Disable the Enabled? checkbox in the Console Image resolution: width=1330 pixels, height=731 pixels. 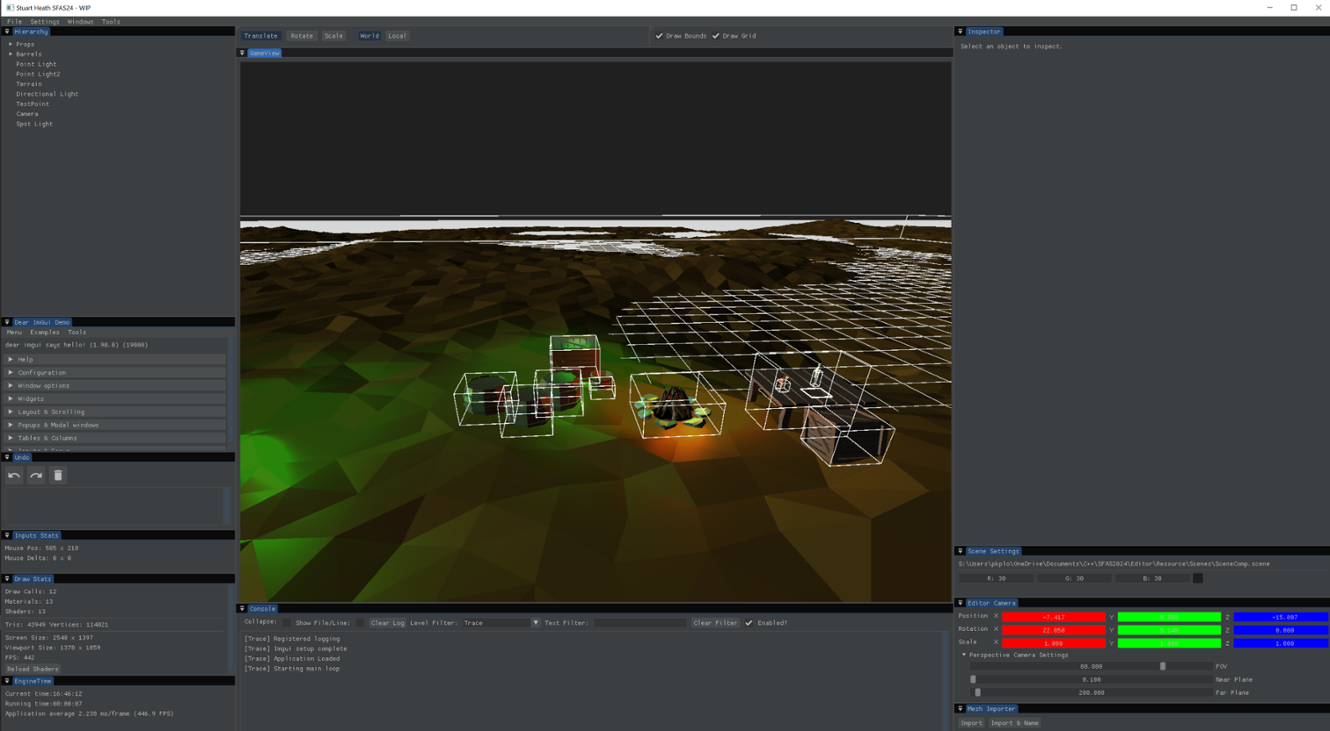(749, 622)
